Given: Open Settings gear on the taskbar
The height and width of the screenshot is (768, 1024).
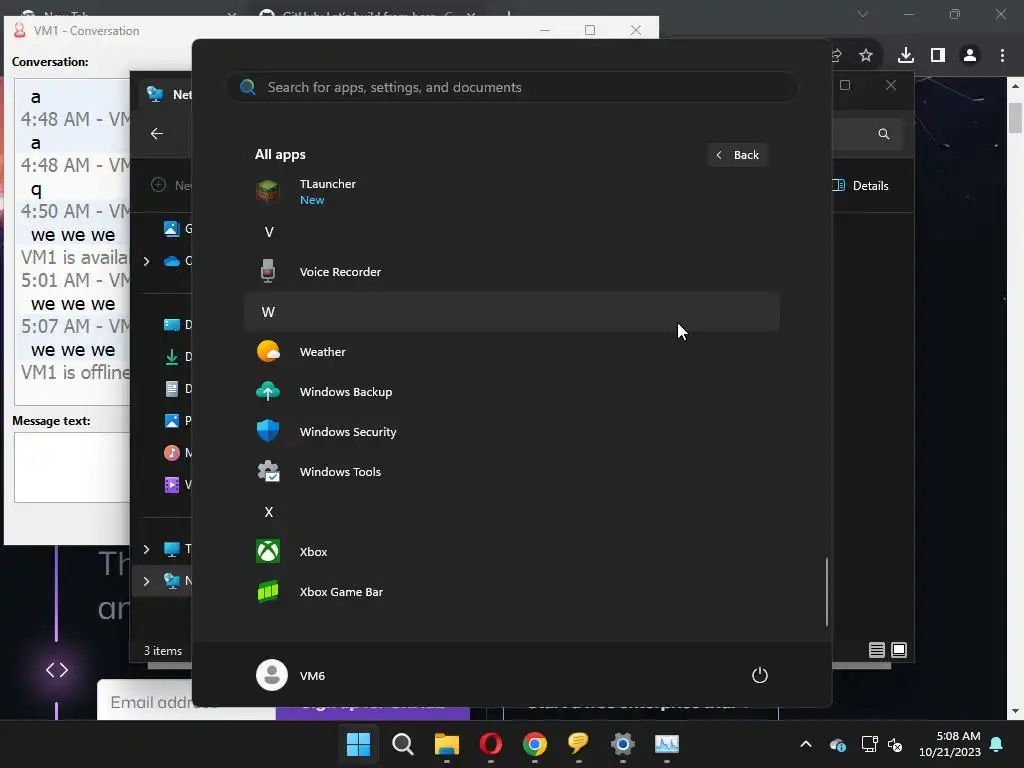Looking at the screenshot, I should pos(622,744).
